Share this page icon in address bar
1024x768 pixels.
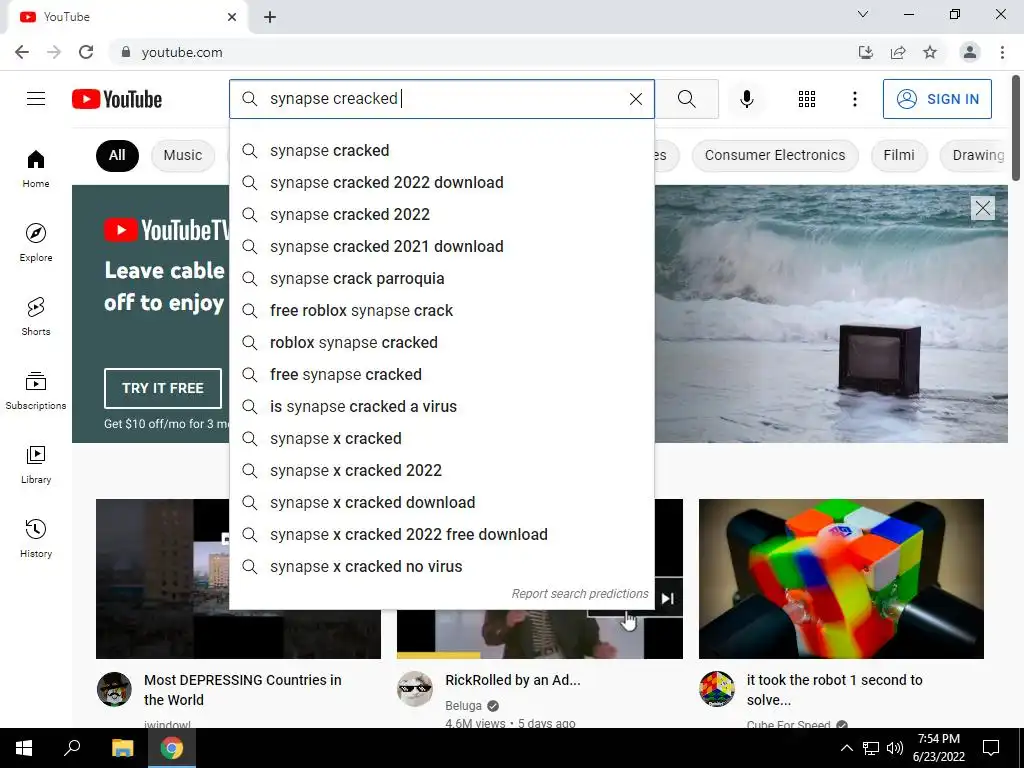pyautogui.click(x=898, y=52)
